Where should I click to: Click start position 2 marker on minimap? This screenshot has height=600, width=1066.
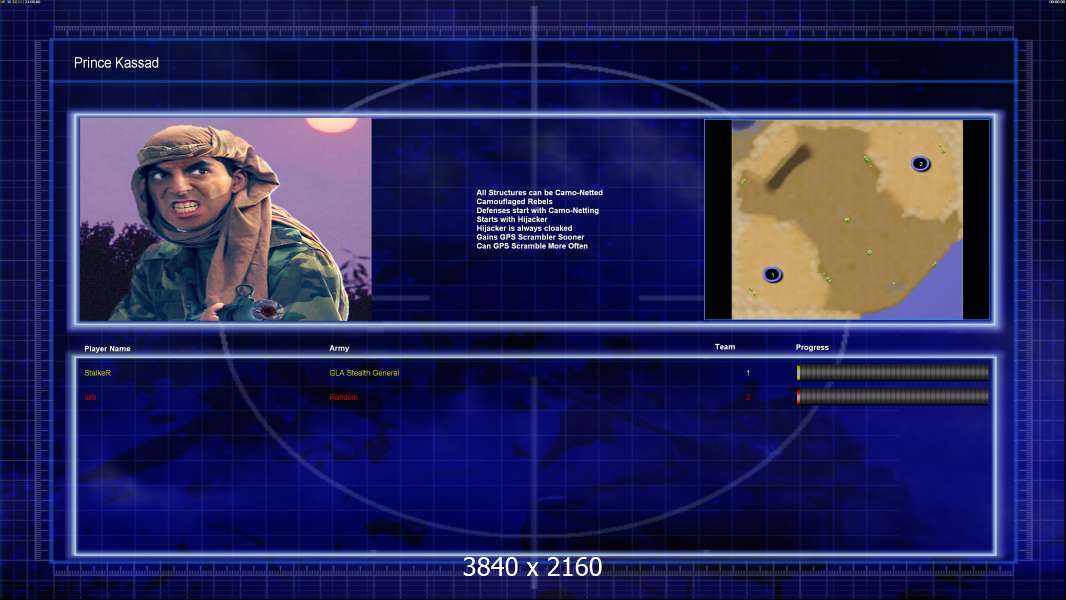point(921,163)
